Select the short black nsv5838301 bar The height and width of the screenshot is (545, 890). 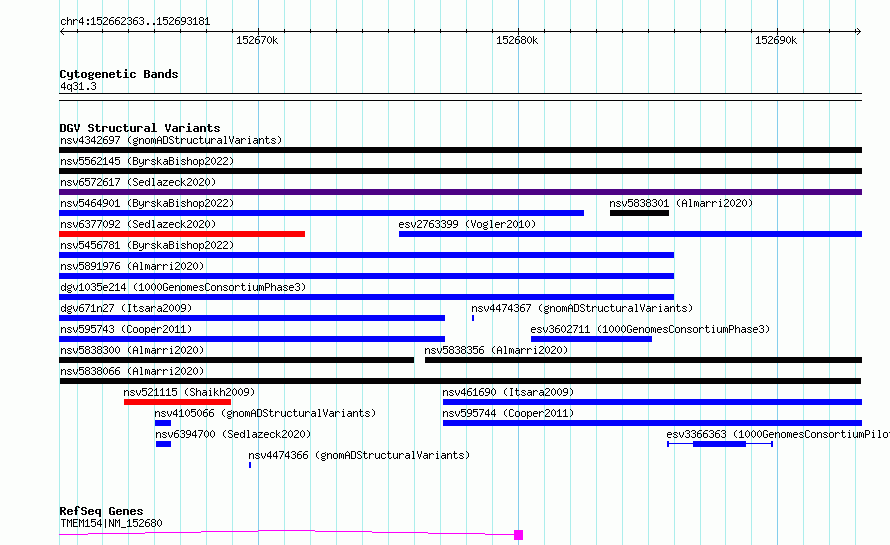640,213
